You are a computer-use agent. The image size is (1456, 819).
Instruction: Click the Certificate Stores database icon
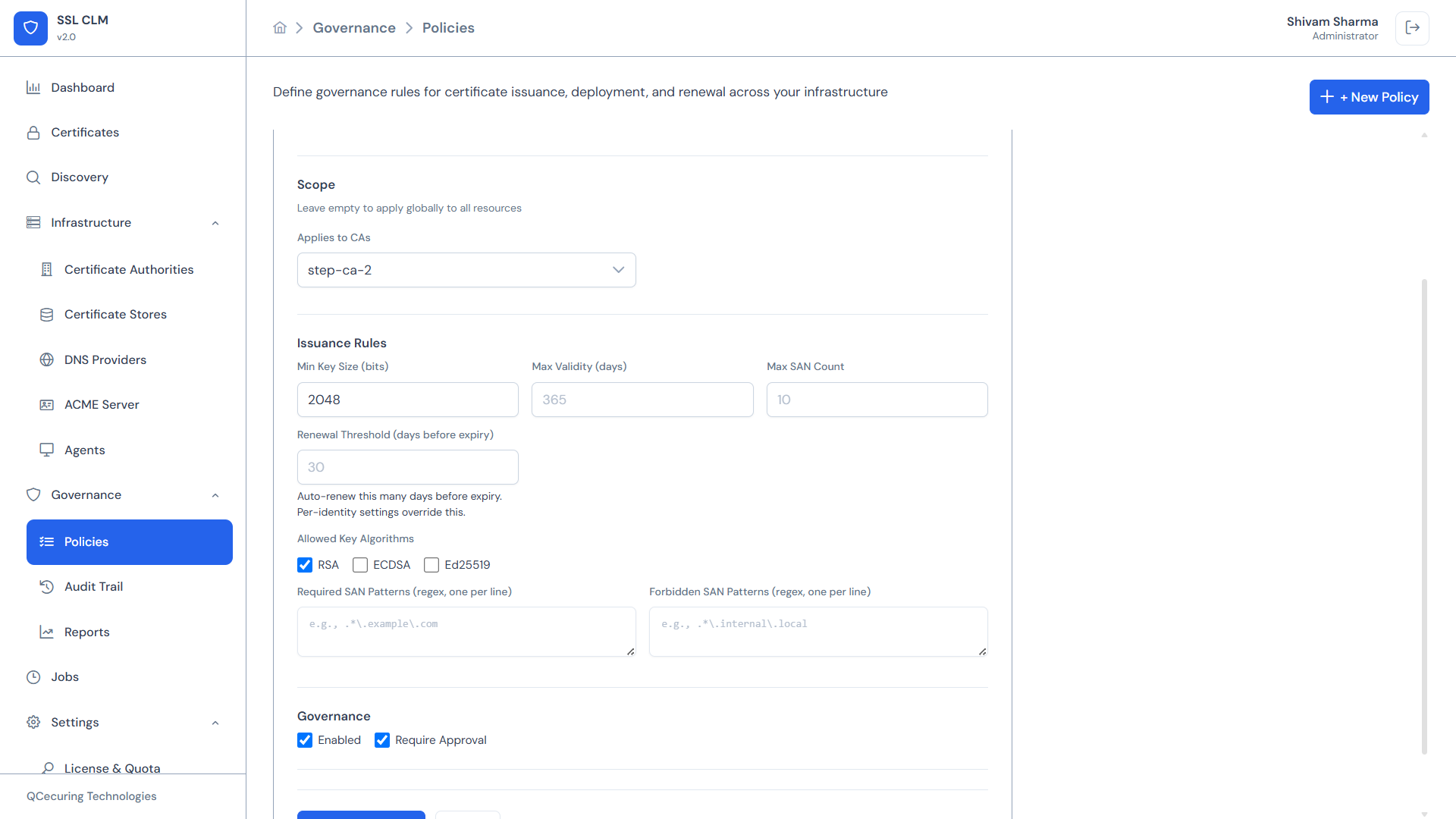(x=47, y=315)
